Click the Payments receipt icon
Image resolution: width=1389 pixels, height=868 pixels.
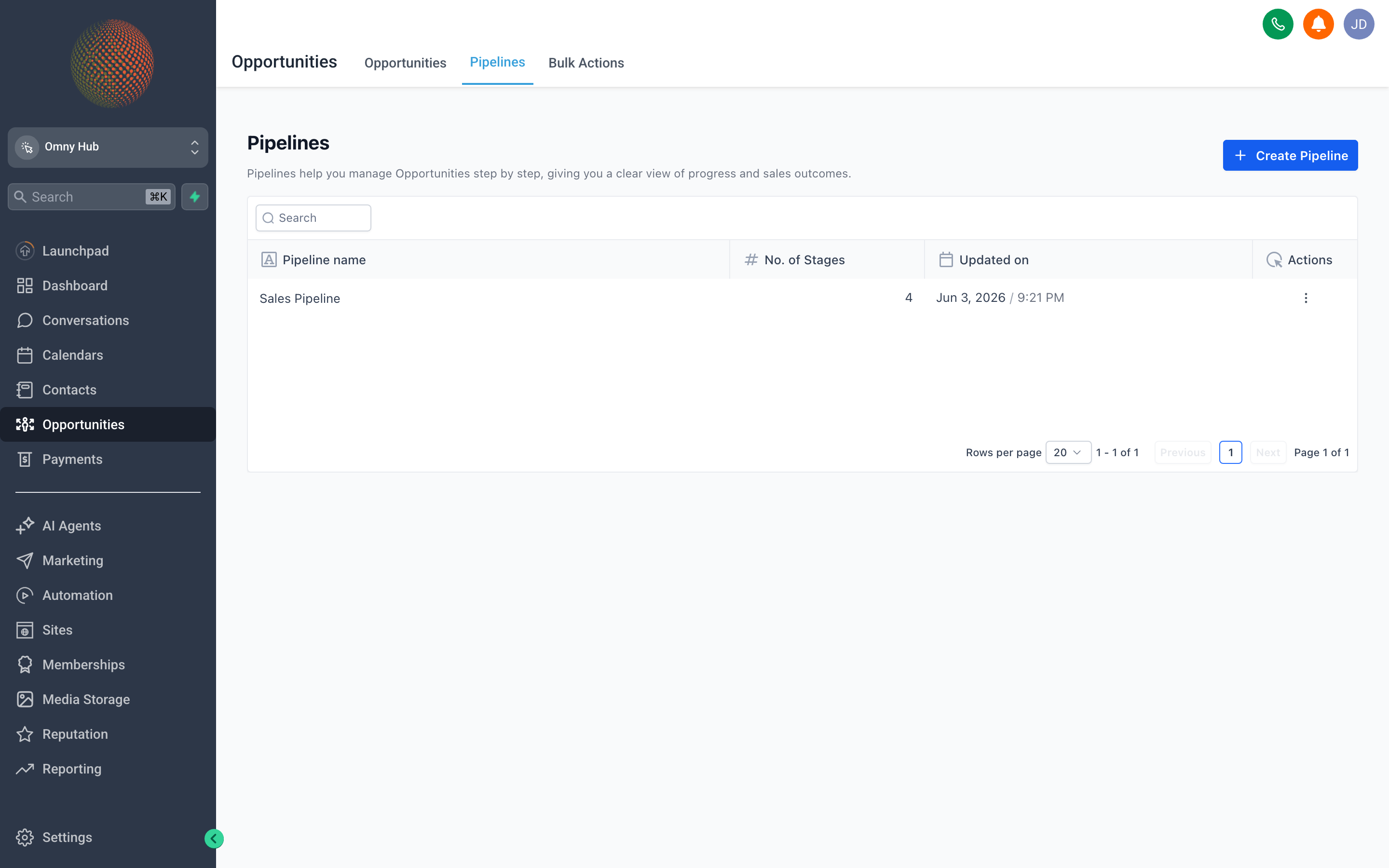click(x=25, y=459)
